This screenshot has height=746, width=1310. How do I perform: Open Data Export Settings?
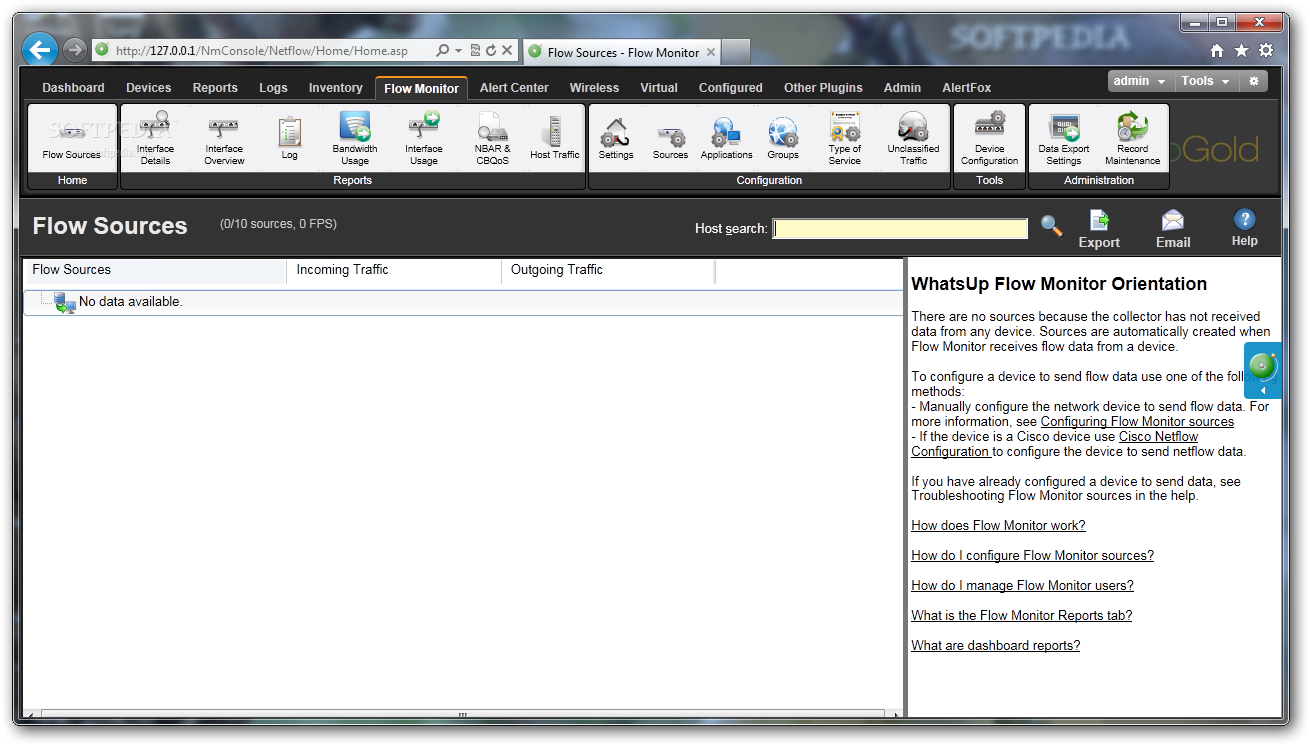point(1063,138)
